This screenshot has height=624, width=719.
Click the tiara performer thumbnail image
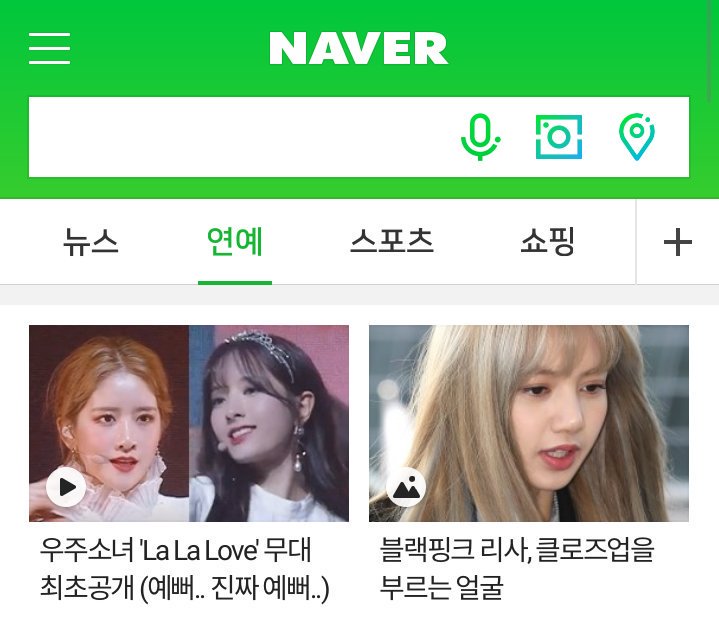coord(269,423)
